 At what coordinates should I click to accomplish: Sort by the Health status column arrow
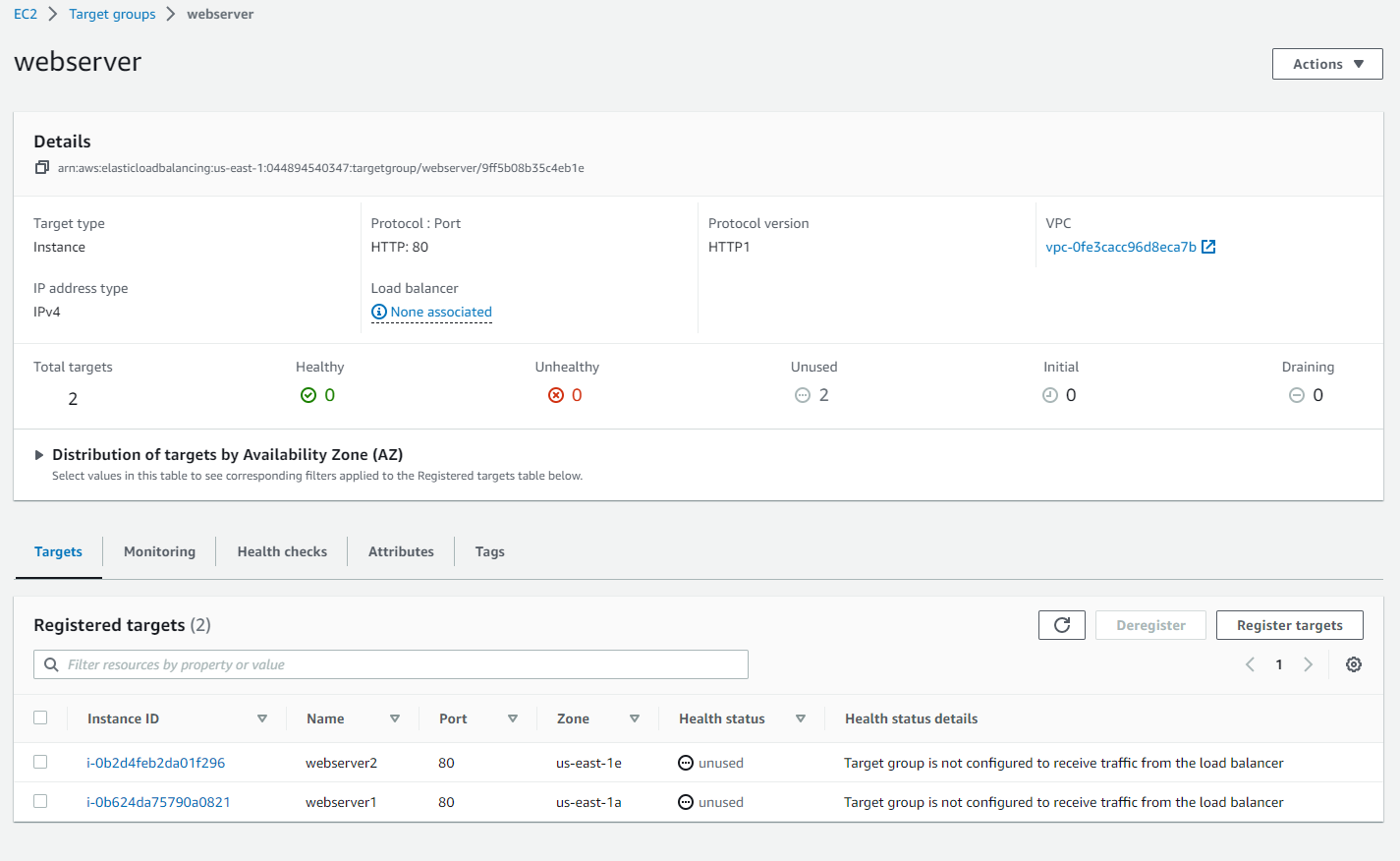click(x=801, y=718)
